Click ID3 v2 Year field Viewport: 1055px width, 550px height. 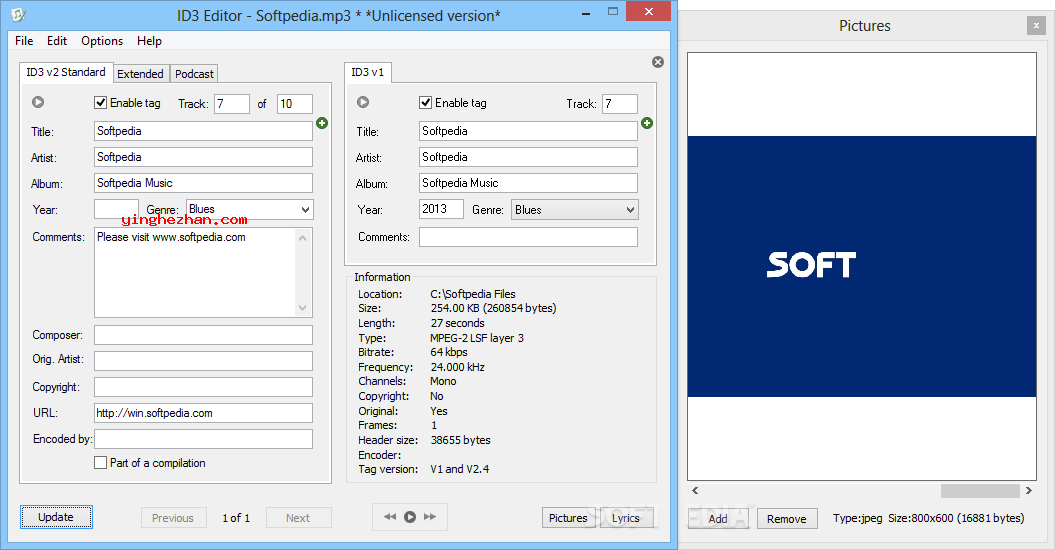116,209
